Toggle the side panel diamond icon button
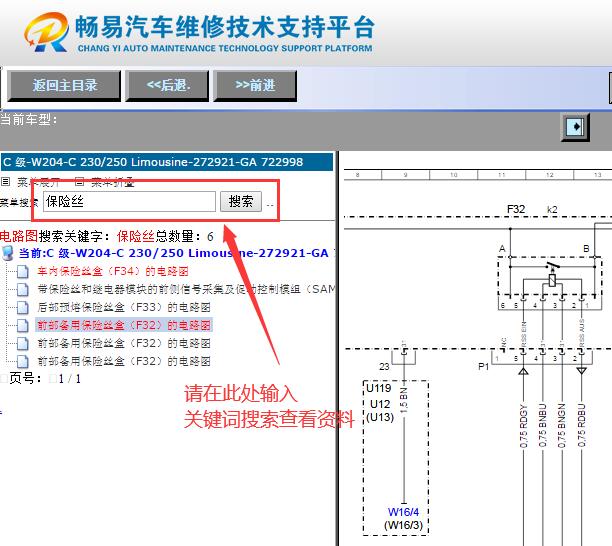612x546 pixels. [575, 126]
